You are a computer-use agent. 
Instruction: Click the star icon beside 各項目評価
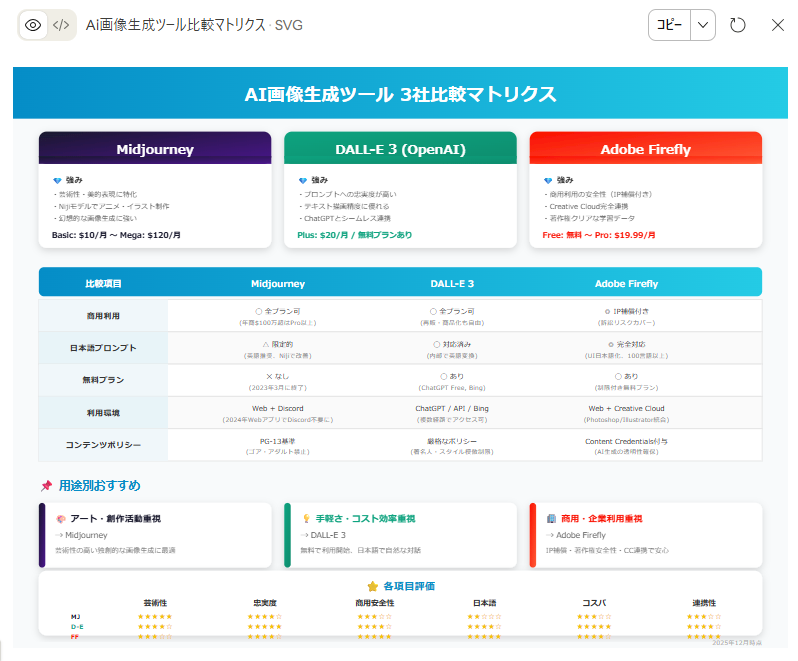(373, 586)
